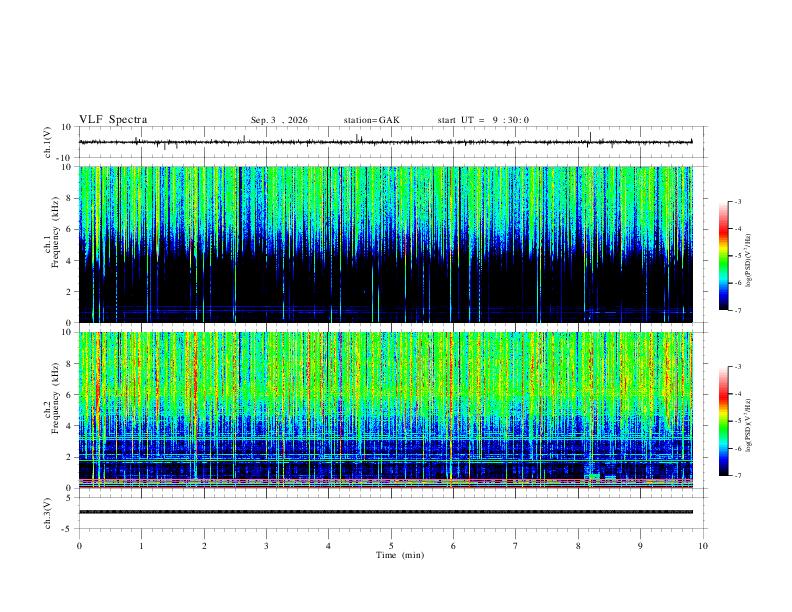Click the 'station=GAK' label
Viewport: 792px width, 612px height.
pos(371,120)
